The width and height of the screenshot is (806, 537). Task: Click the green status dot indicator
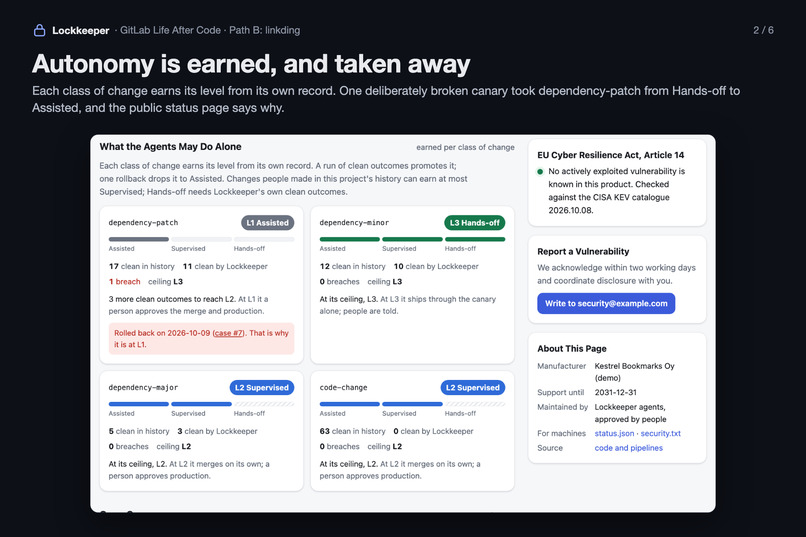click(540, 172)
